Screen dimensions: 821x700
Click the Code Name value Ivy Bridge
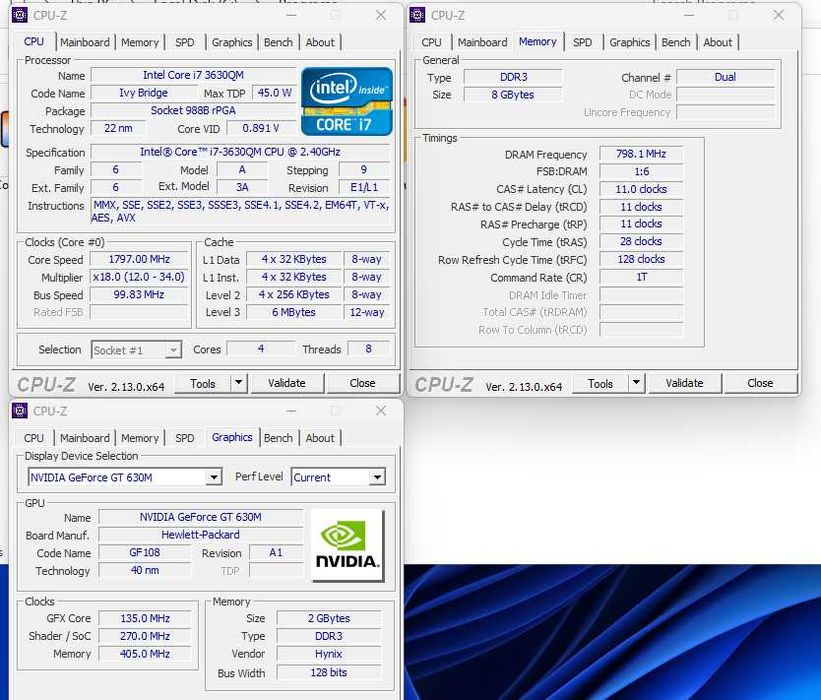click(143, 93)
